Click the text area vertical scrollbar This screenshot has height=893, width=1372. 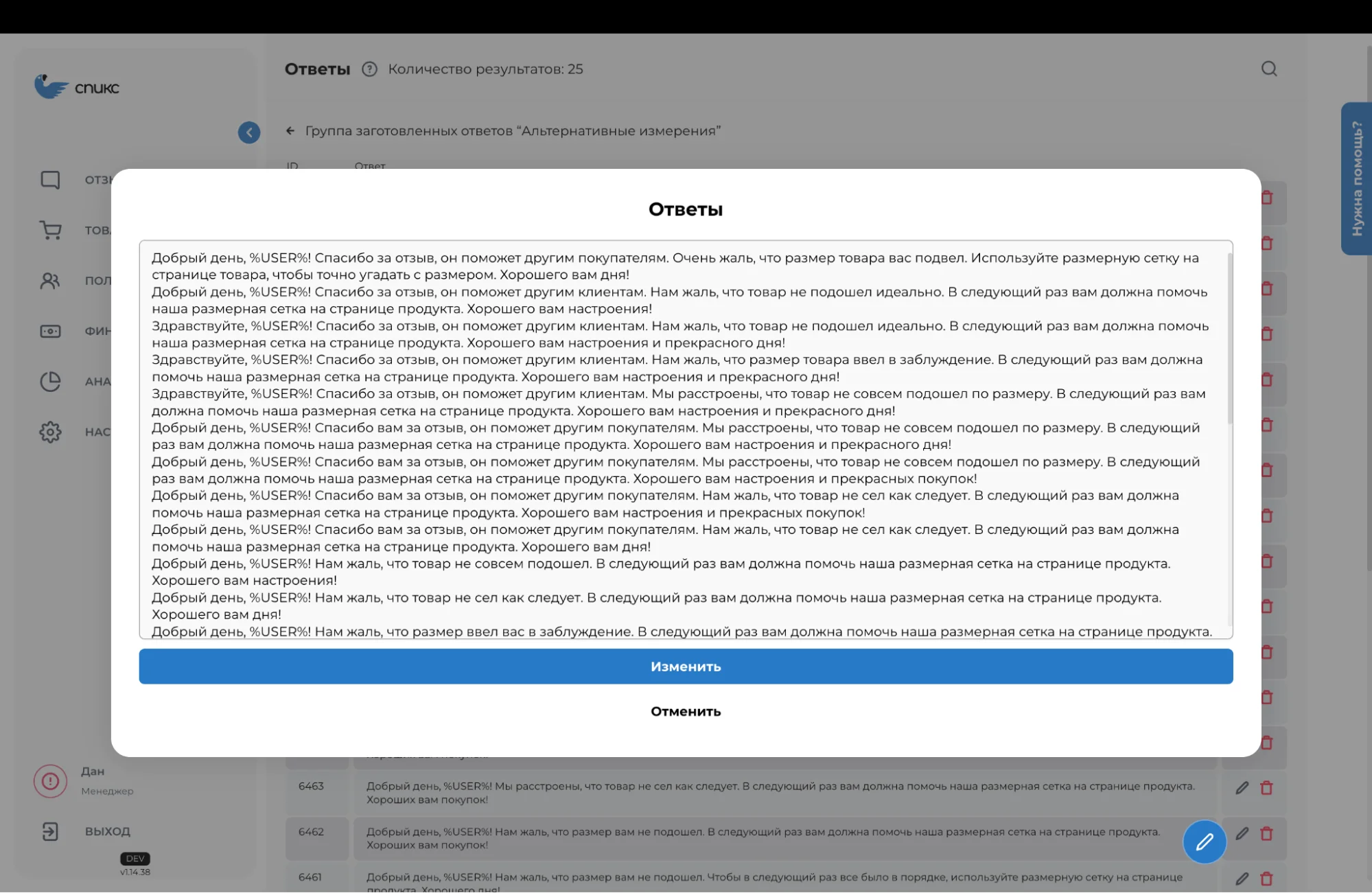[x=1229, y=338]
